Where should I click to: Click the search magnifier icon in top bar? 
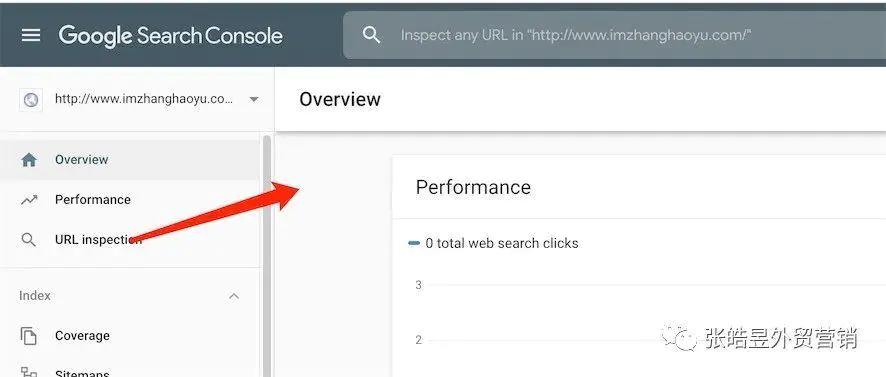click(371, 35)
